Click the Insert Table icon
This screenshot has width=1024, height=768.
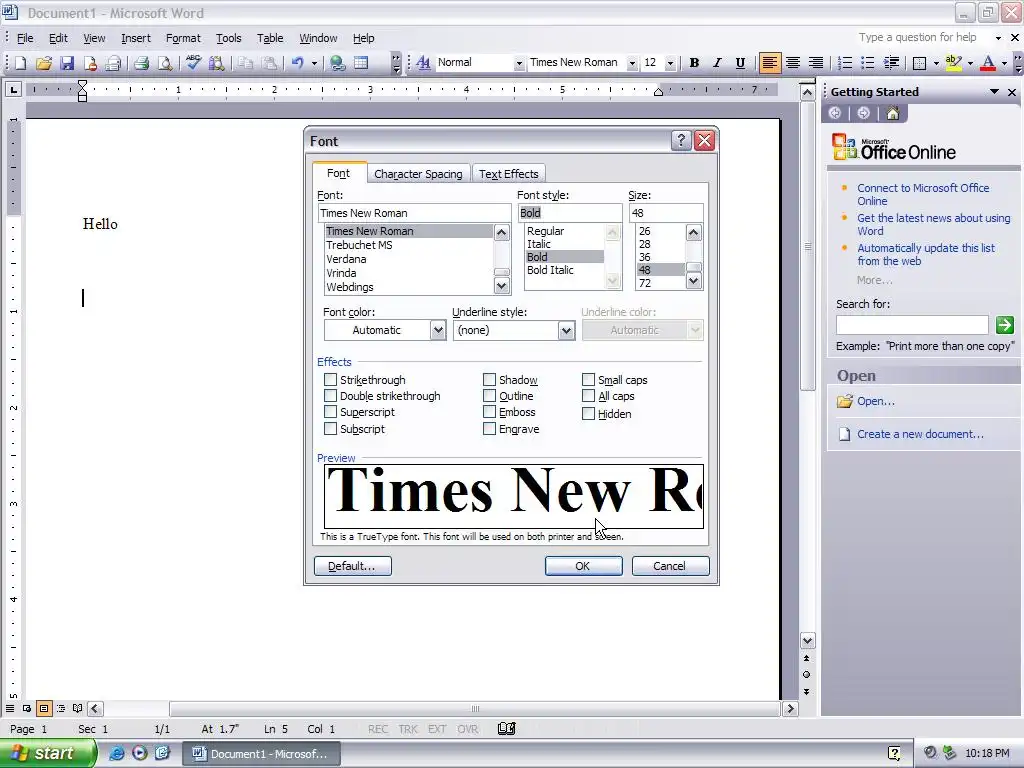(360, 63)
